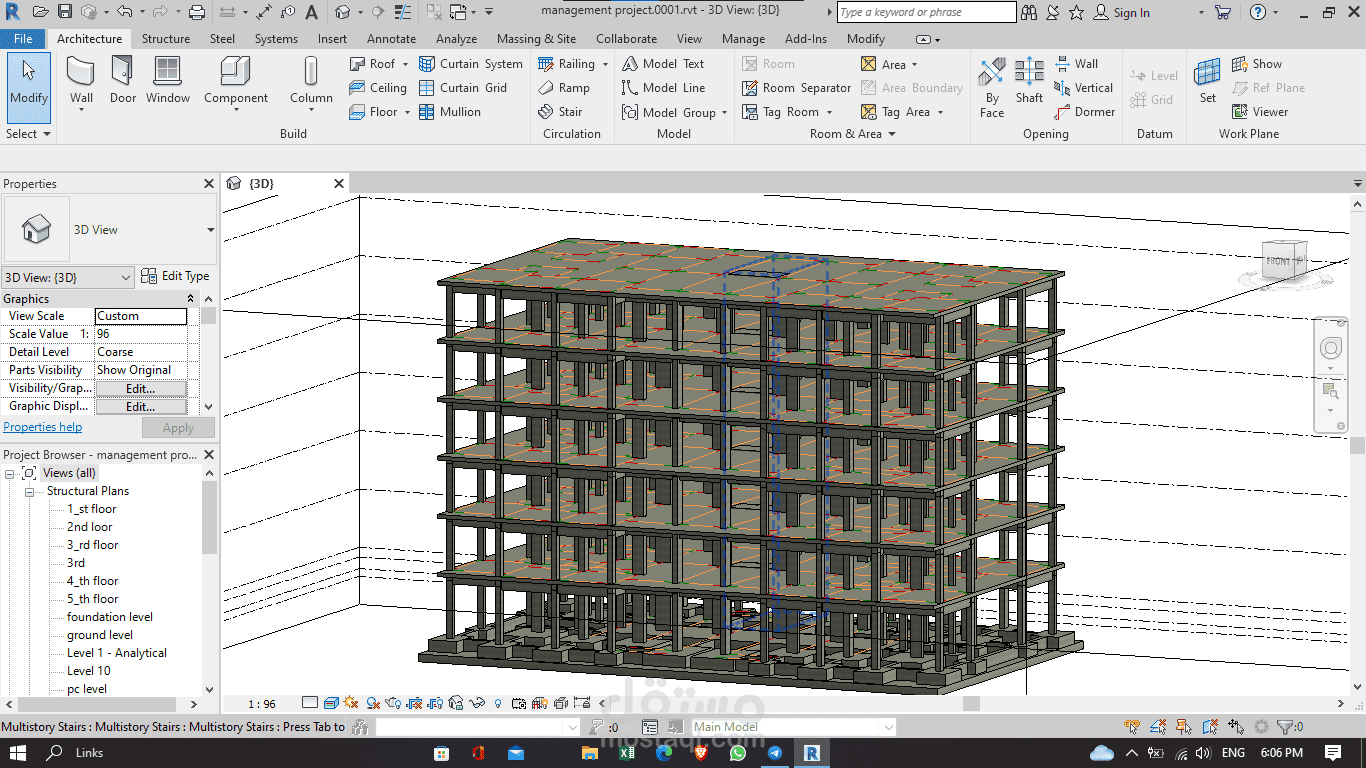
Task: Open the 3D View: {3D} instance selector
Action: [68, 277]
